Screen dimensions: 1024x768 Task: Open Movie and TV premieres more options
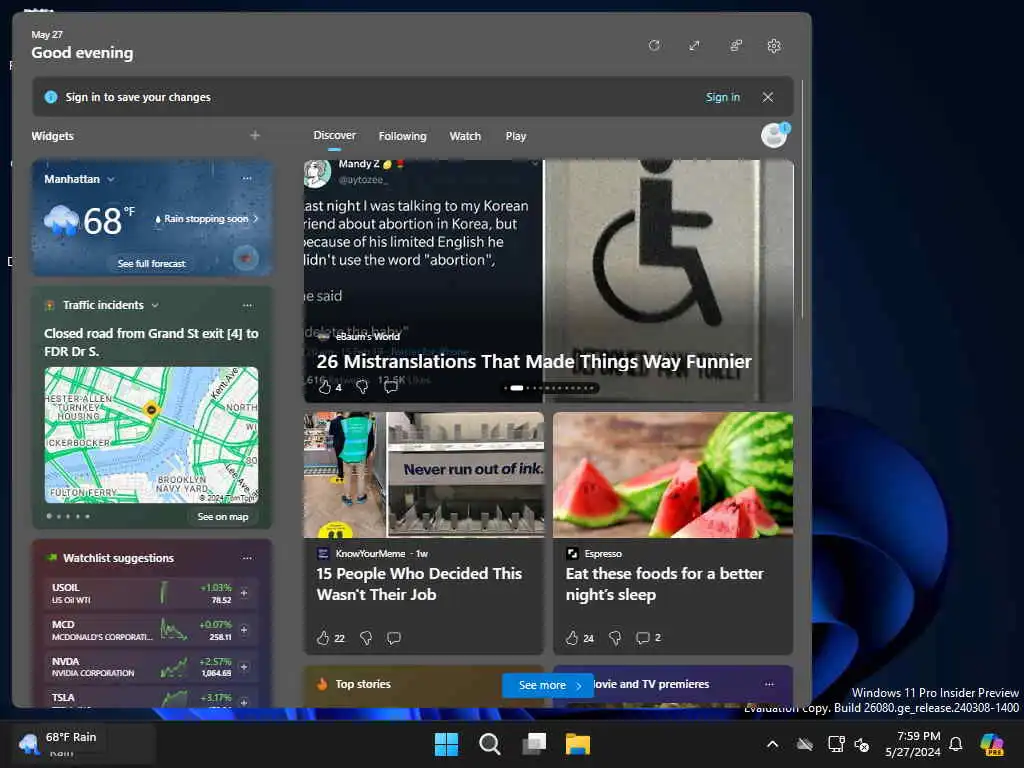coord(769,684)
